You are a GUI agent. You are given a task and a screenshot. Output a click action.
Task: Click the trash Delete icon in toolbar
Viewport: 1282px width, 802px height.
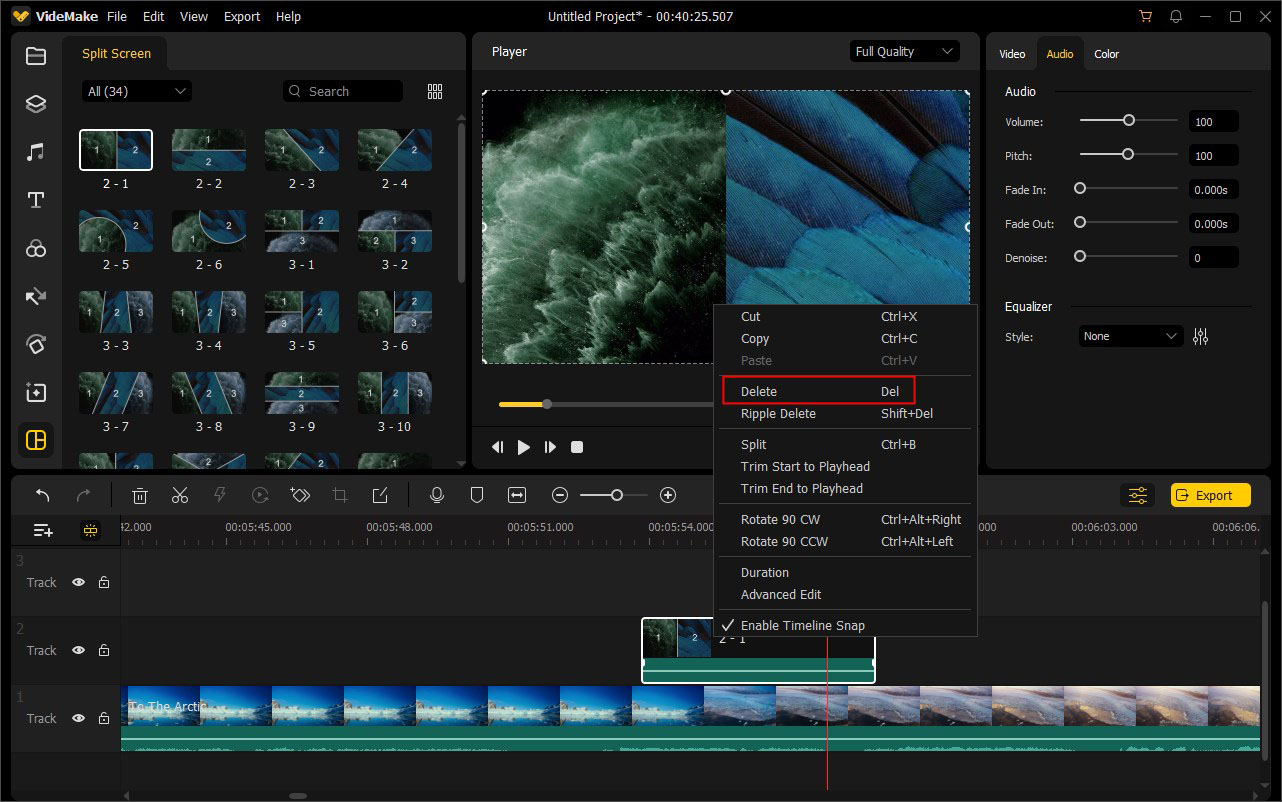(x=140, y=495)
